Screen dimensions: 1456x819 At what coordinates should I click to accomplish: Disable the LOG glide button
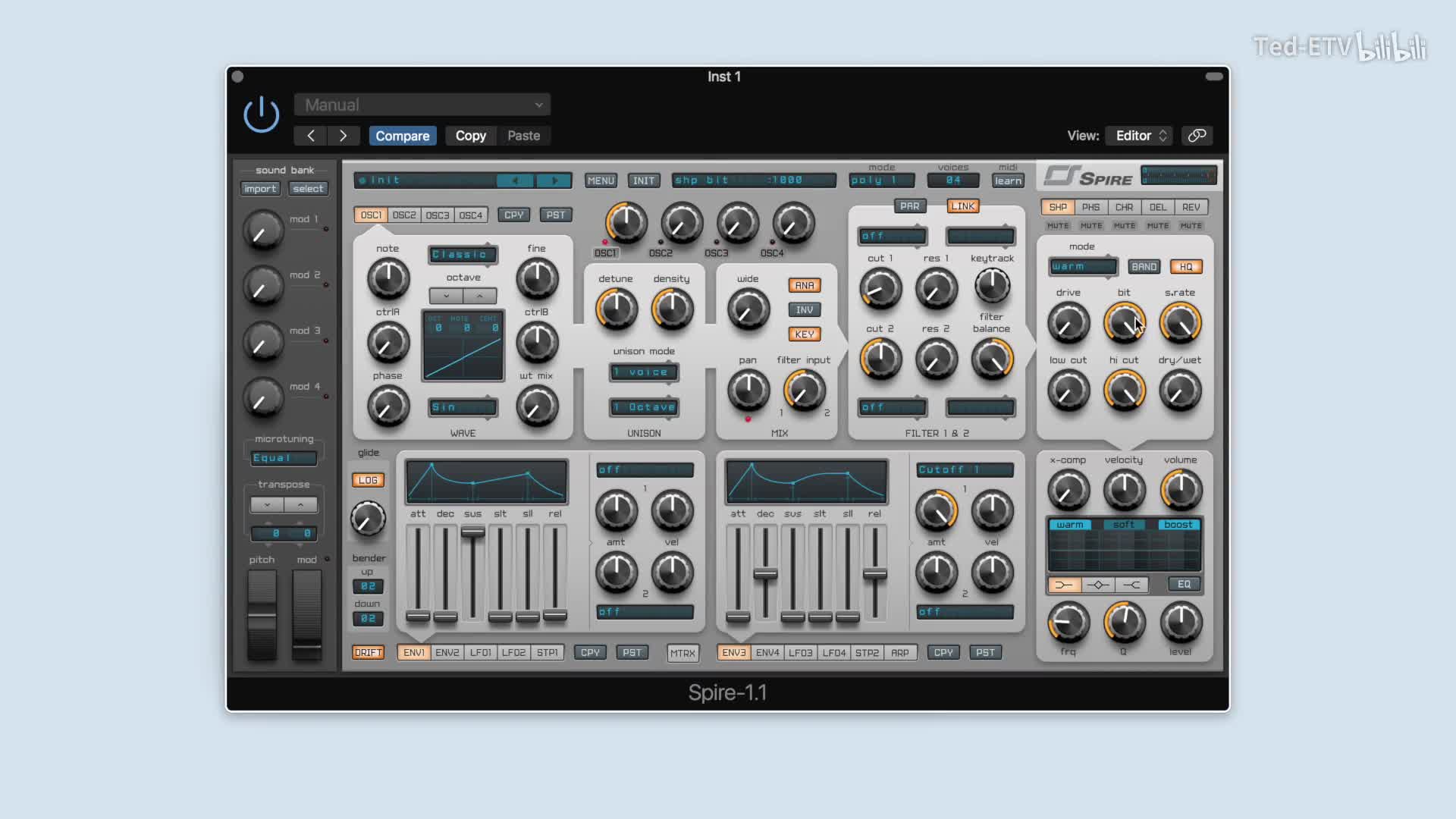coord(368,480)
